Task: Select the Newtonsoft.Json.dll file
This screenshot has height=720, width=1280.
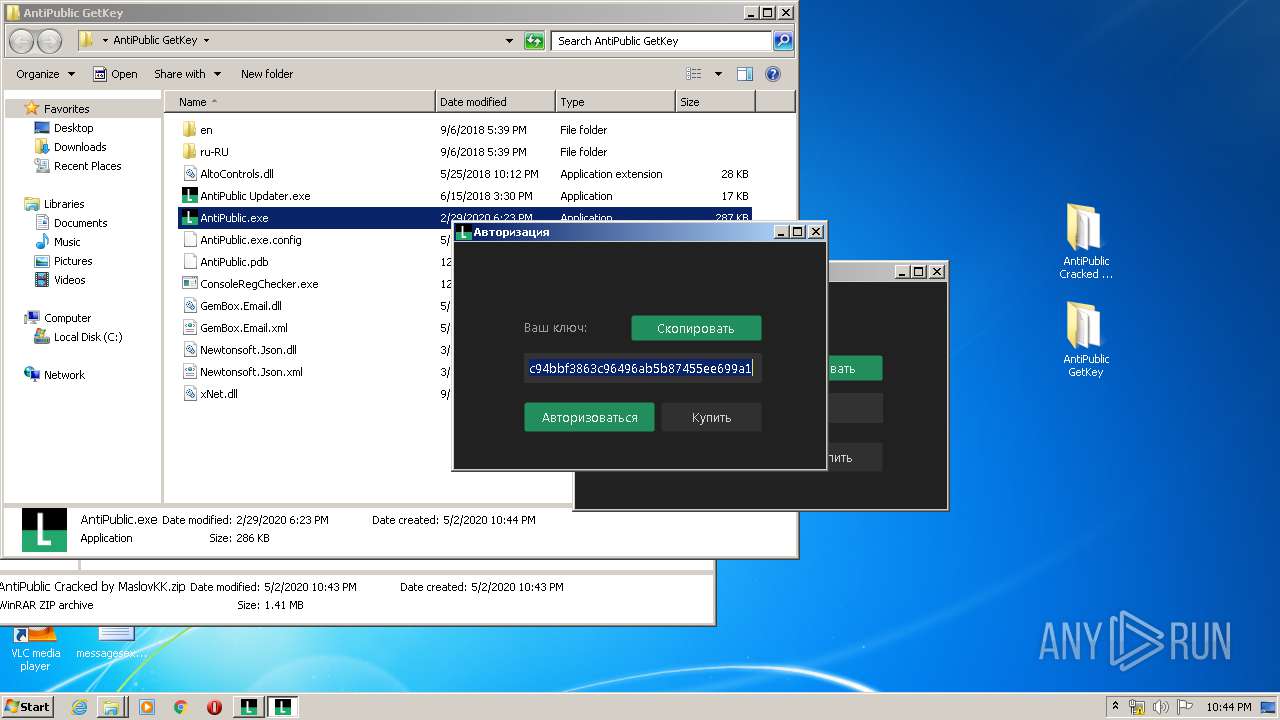Action: [x=248, y=350]
